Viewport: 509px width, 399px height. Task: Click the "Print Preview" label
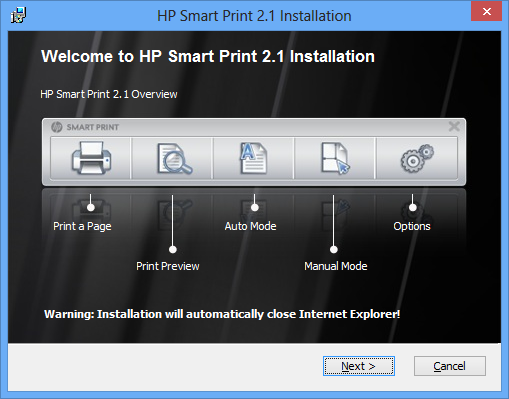pyautogui.click(x=168, y=266)
